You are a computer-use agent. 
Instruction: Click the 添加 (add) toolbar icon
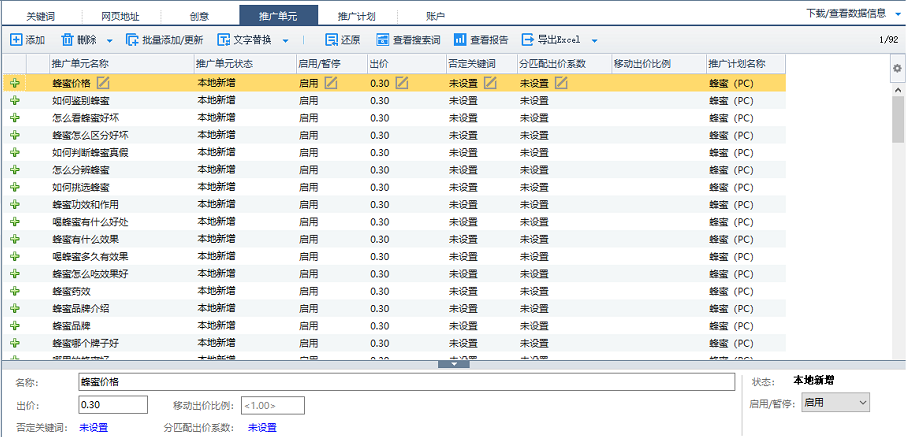pos(16,40)
